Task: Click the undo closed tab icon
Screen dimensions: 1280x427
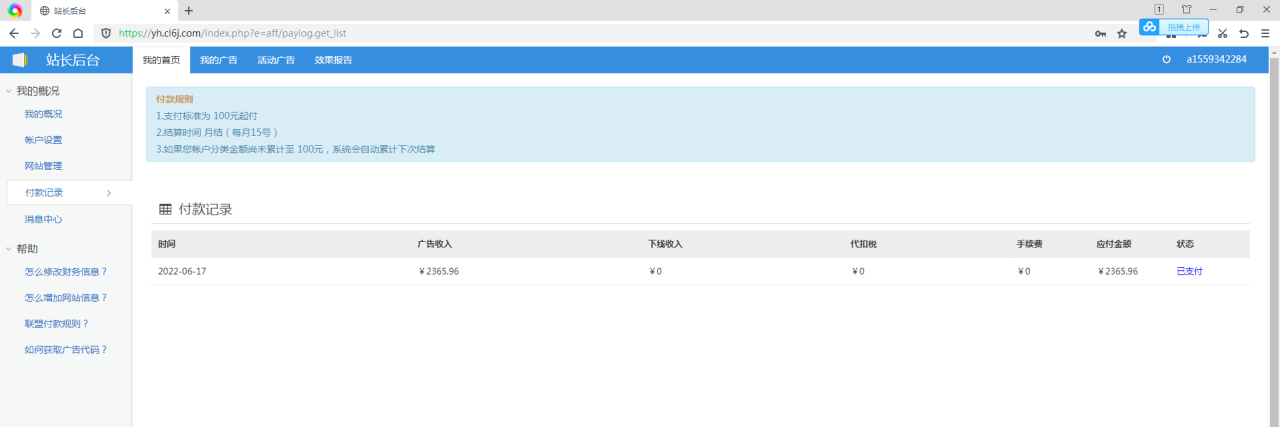Action: click(1243, 33)
